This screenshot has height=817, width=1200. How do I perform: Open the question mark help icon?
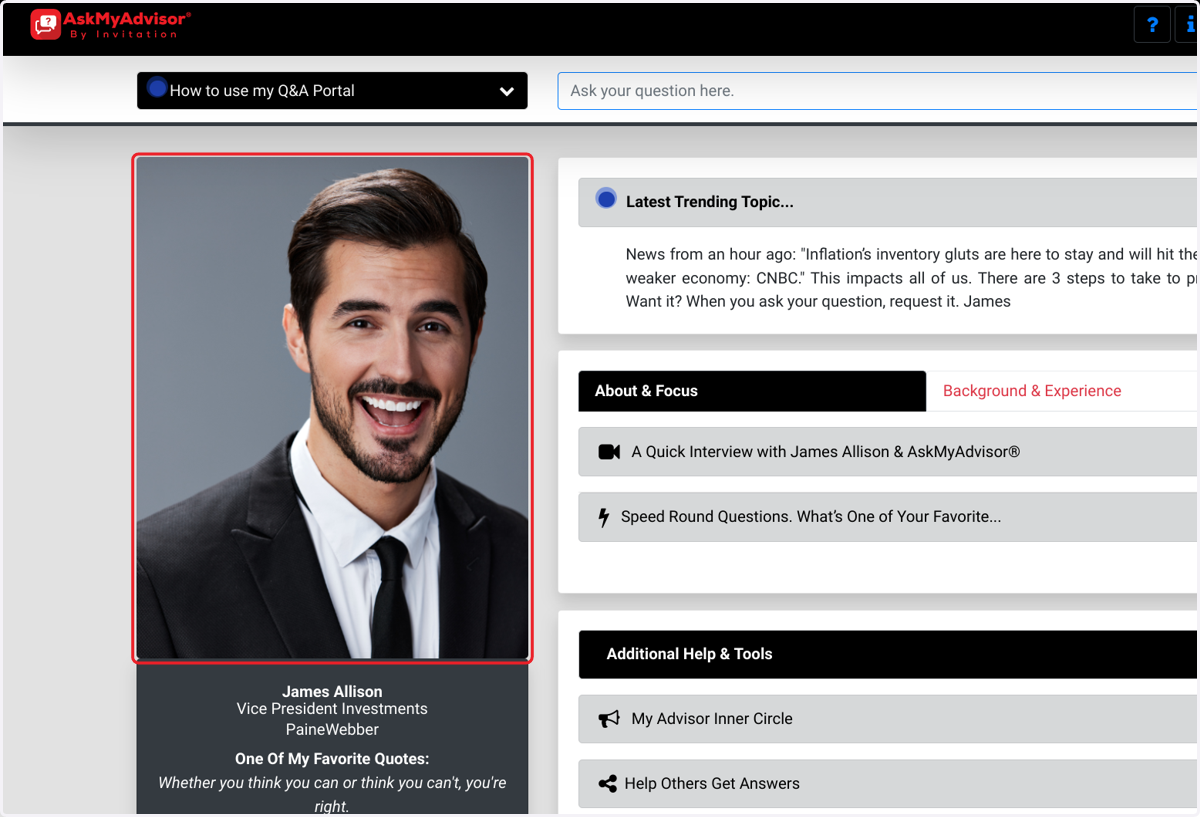click(1152, 25)
